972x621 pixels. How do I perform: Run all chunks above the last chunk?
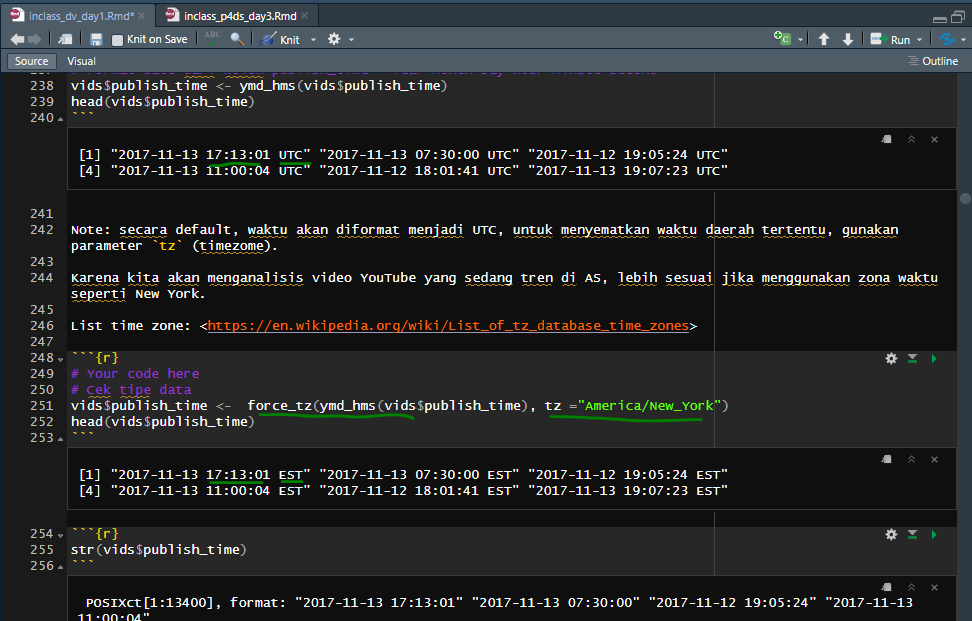[x=912, y=534]
